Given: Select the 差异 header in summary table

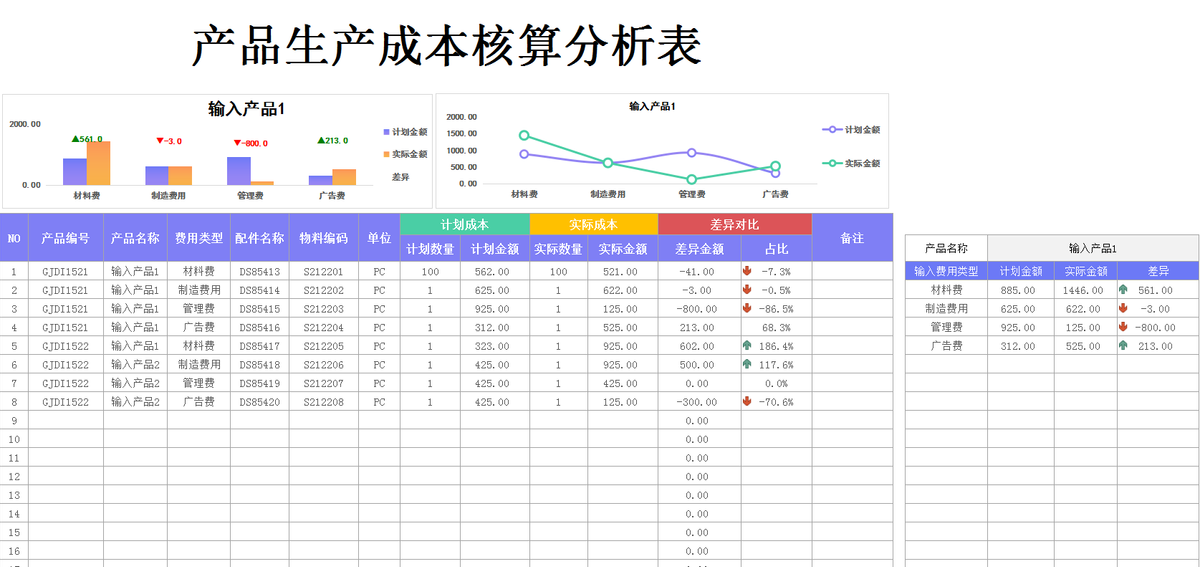Looking at the screenshot, I should pos(1158,271).
